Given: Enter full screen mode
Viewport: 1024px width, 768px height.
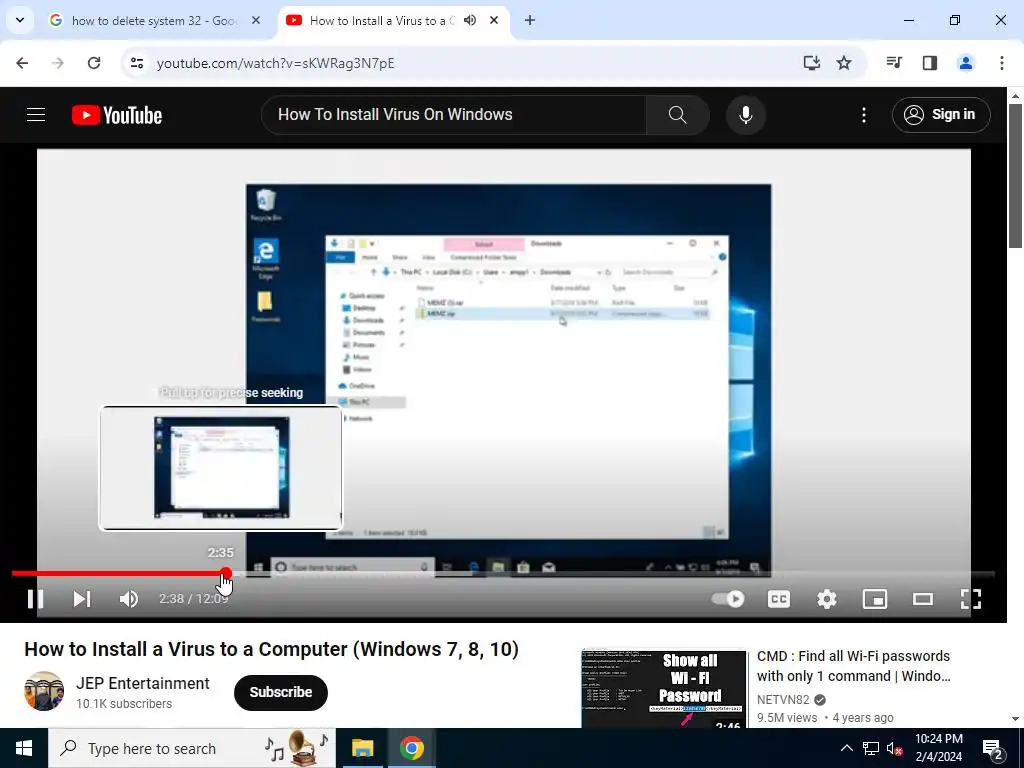Looking at the screenshot, I should tap(970, 599).
